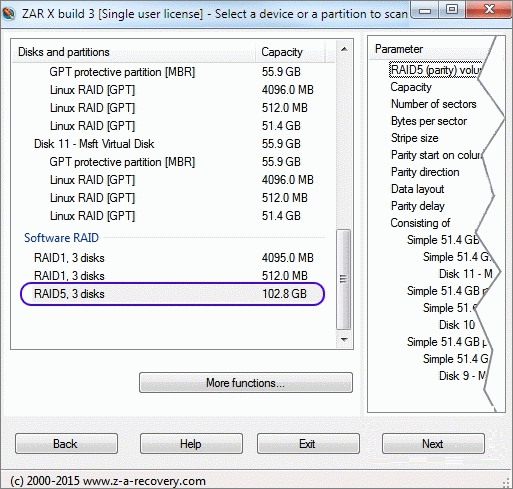The height and width of the screenshot is (489, 513).
Task: Select the Consisting of parameter row
Action: click(x=420, y=223)
